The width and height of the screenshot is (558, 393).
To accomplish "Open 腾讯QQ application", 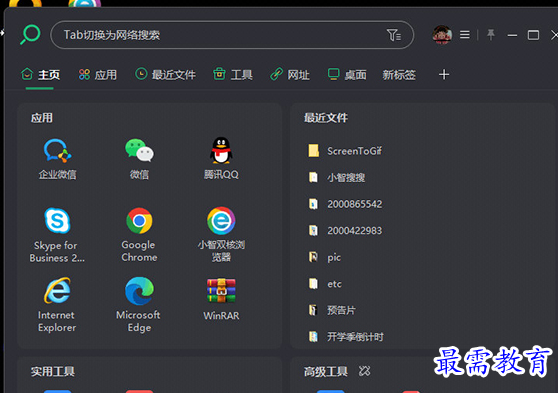I will (x=221, y=159).
